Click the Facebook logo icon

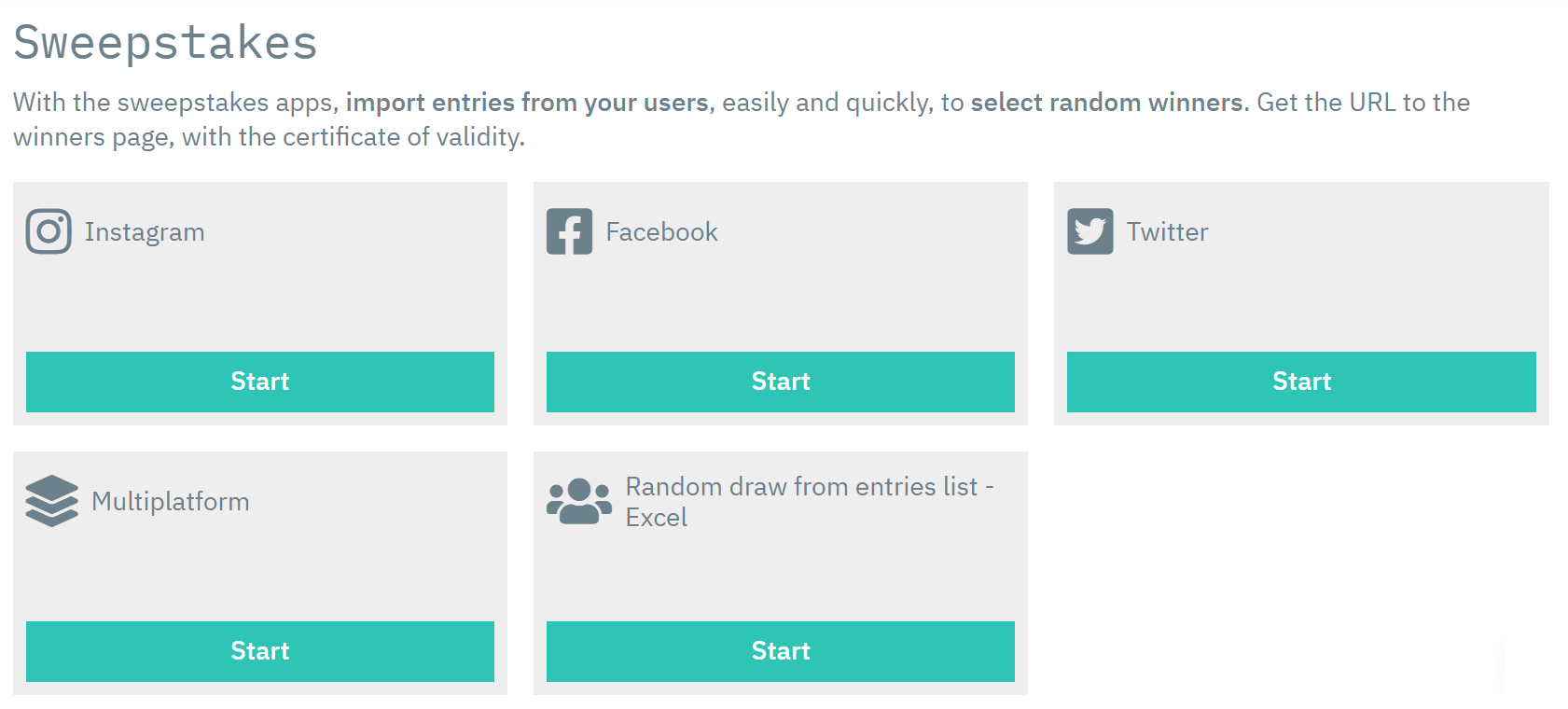pos(569,231)
